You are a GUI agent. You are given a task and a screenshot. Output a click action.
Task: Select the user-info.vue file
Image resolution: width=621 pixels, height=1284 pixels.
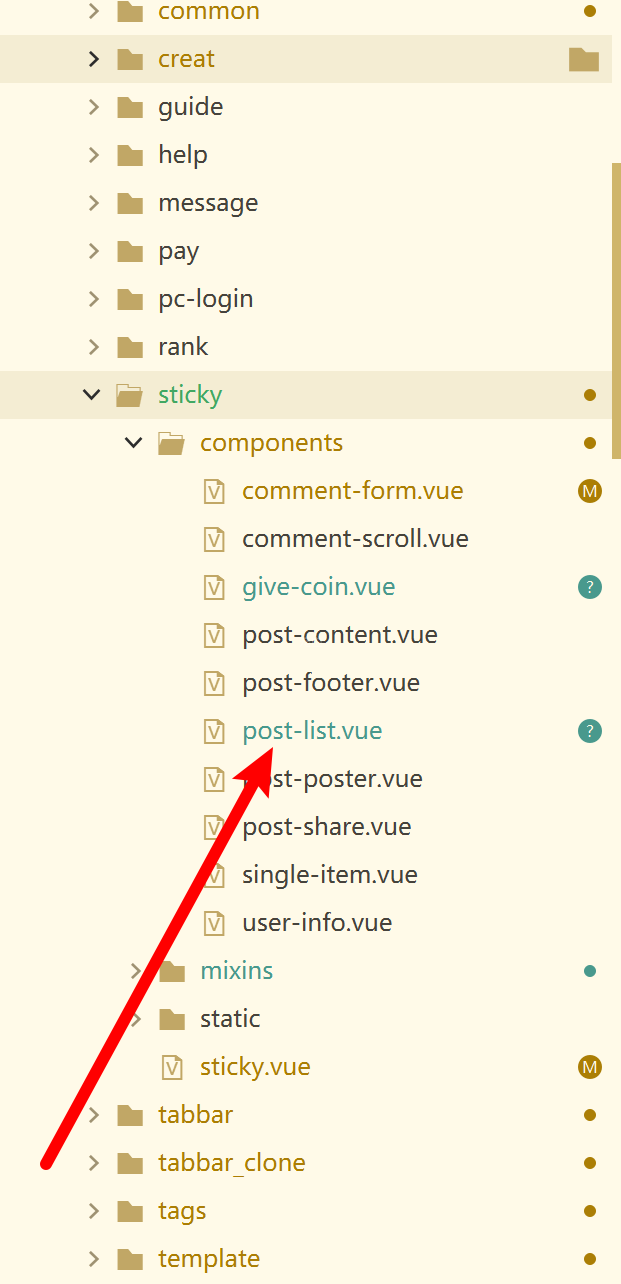tap(316, 923)
